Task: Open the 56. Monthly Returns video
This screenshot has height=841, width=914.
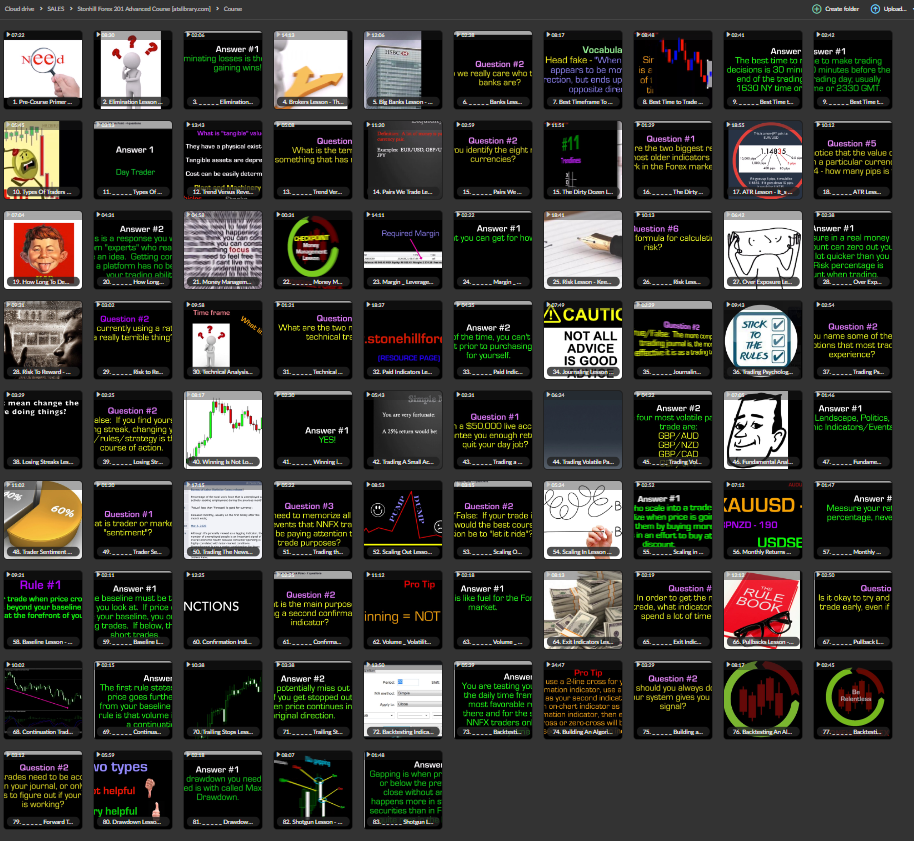Action: [760, 518]
